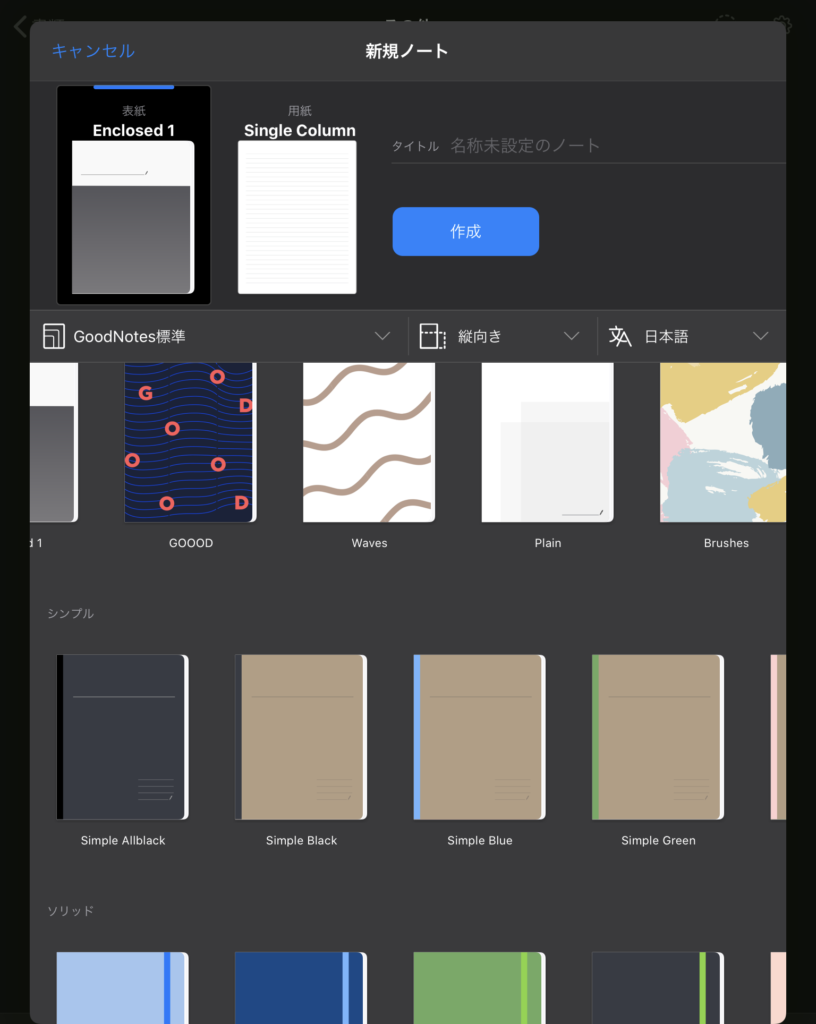The width and height of the screenshot is (816, 1024).
Task: Choose the GOOOD cover template
Action: (x=191, y=442)
